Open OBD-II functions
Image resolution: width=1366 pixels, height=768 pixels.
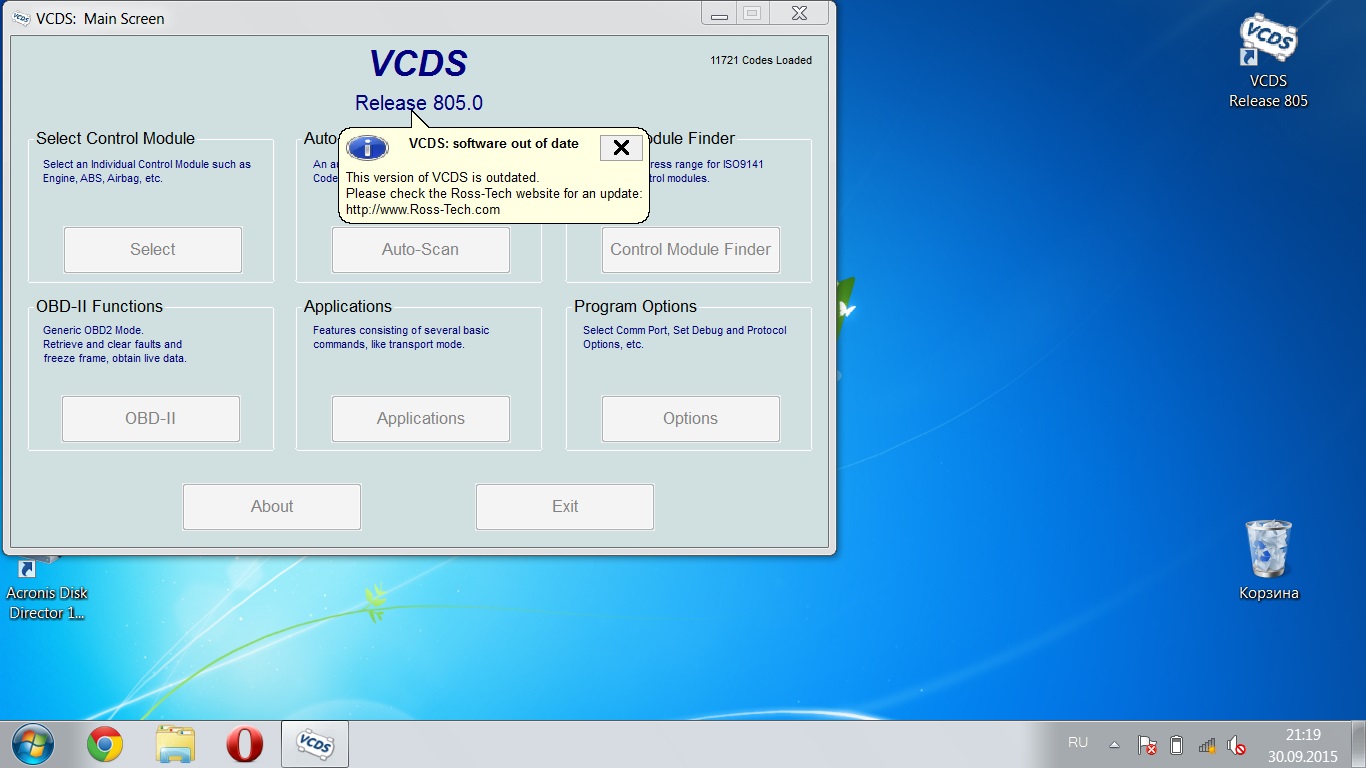(x=151, y=419)
